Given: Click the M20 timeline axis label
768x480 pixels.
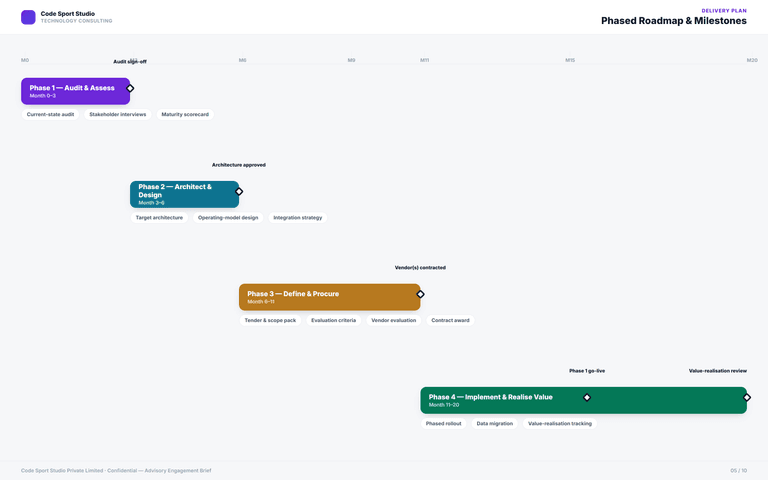Looking at the screenshot, I should (752, 60).
